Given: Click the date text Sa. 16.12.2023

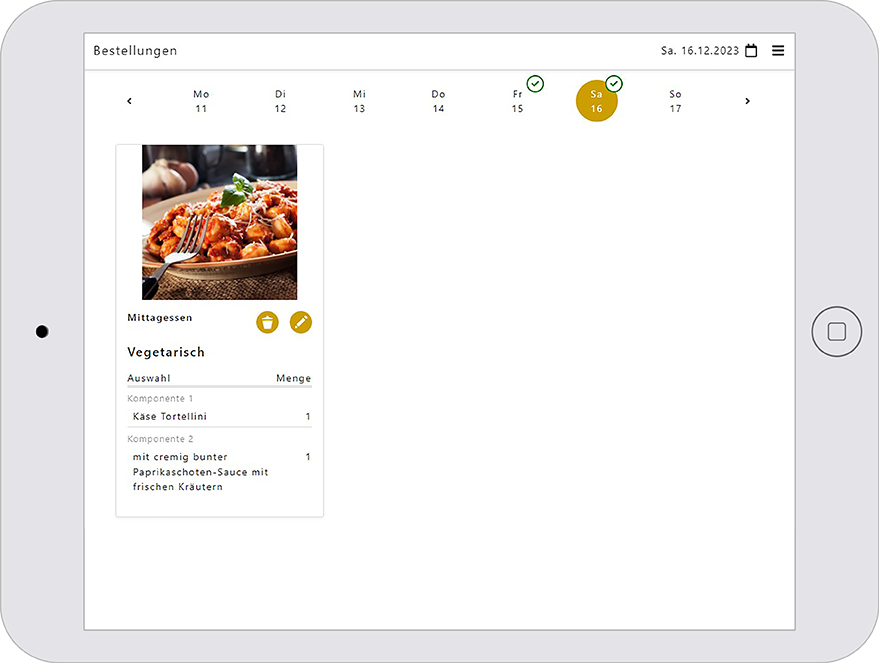Looking at the screenshot, I should point(700,51).
